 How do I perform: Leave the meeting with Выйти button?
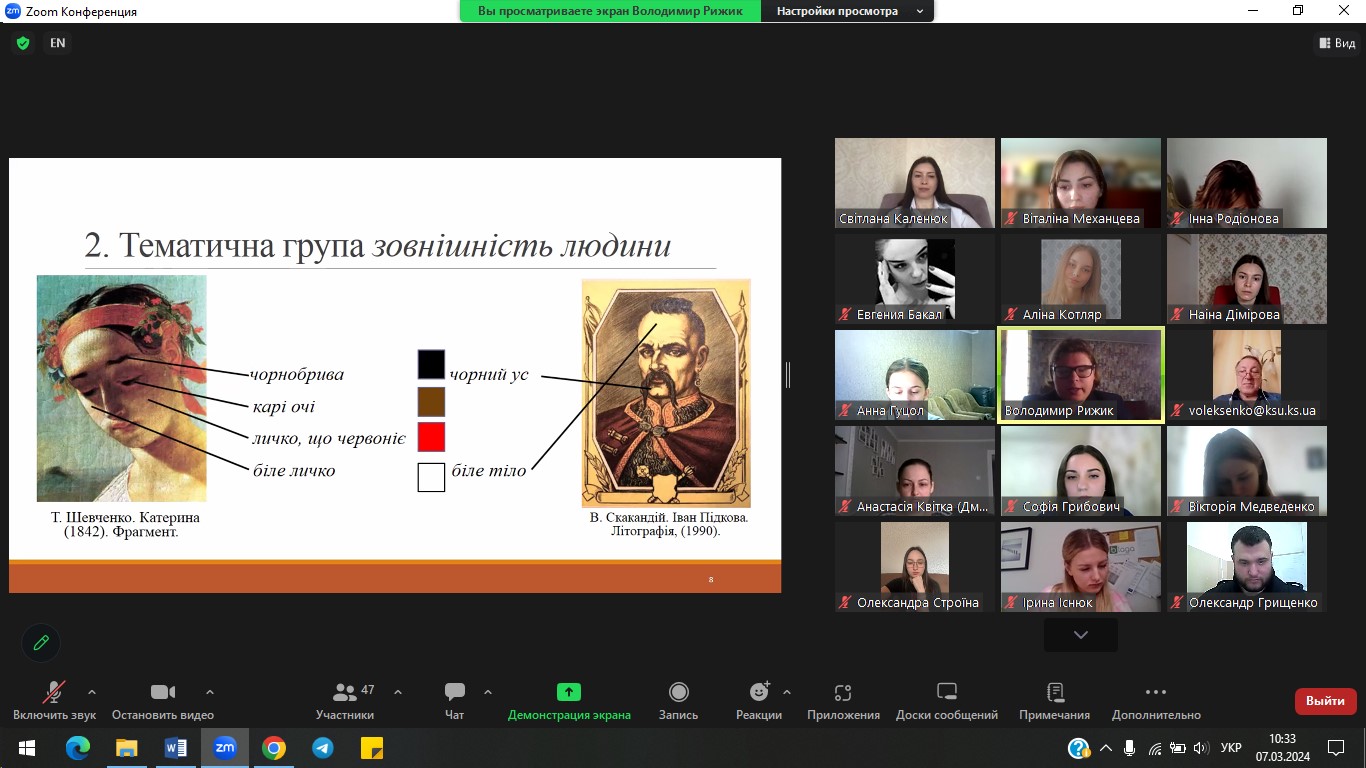click(x=1325, y=701)
